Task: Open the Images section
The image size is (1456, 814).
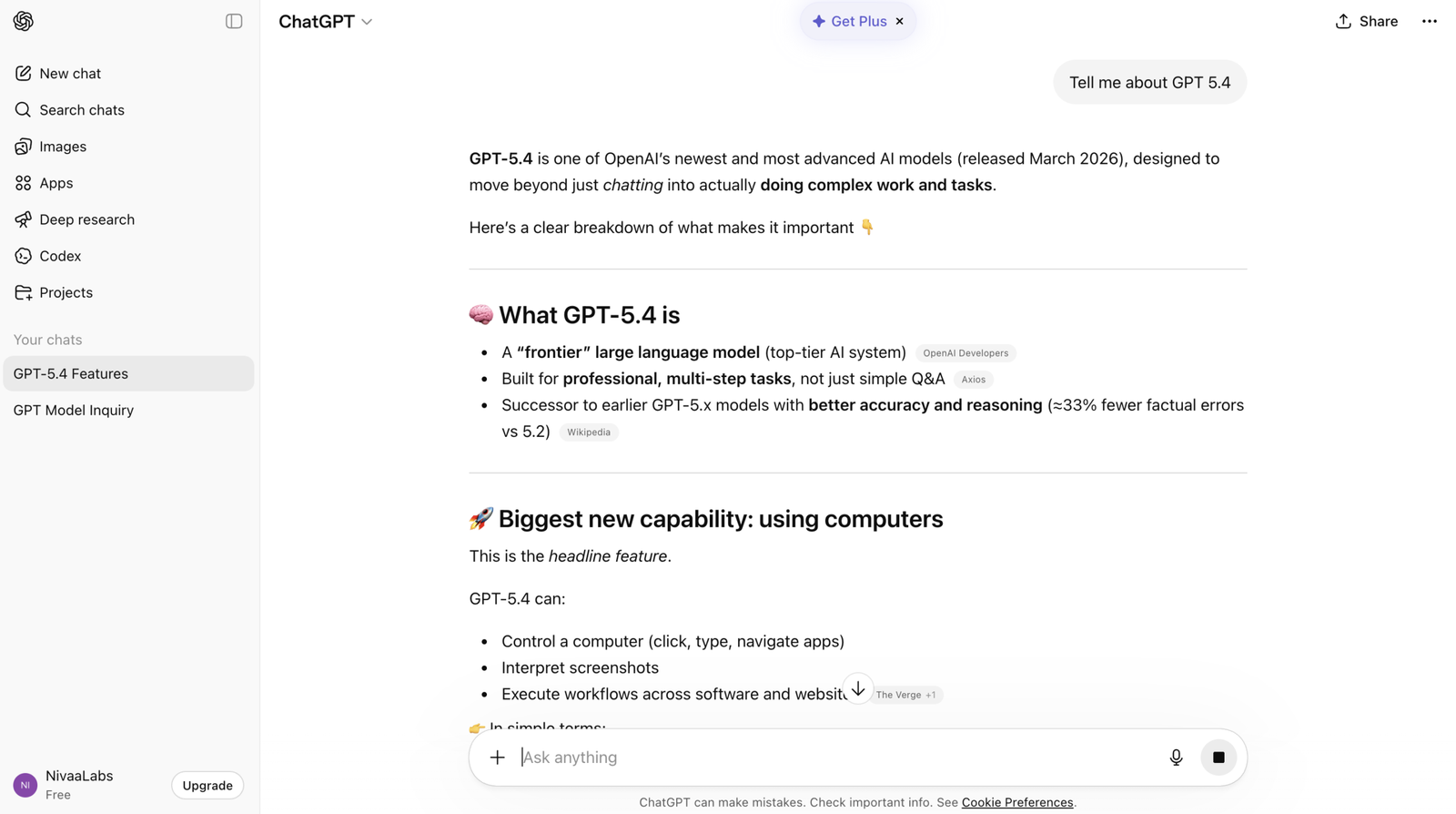Action: 62,146
